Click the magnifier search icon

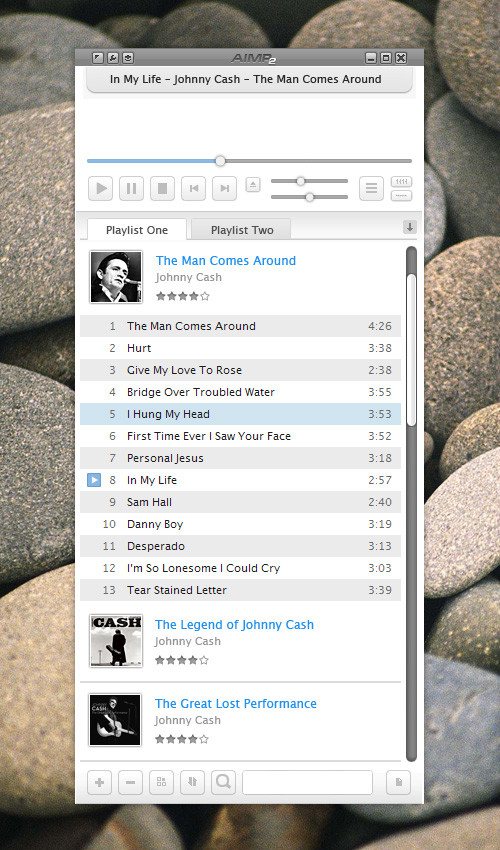(x=223, y=782)
